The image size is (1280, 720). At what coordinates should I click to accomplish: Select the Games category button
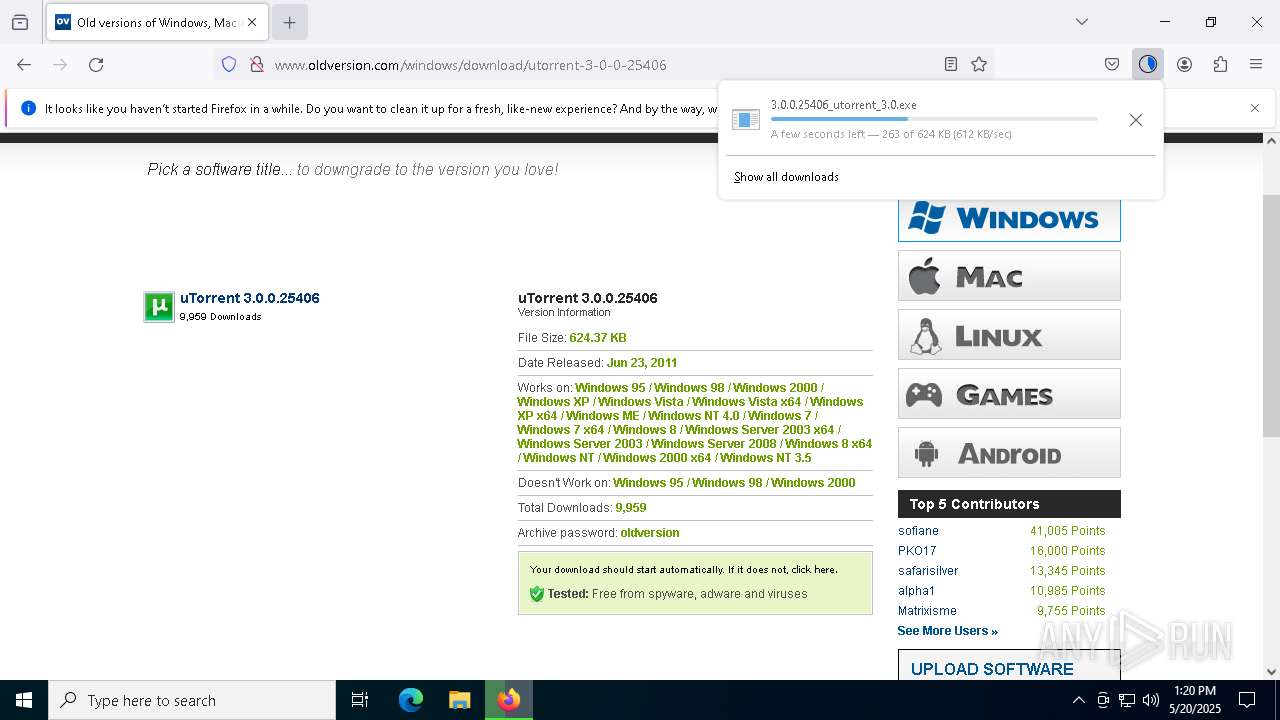coord(1009,394)
